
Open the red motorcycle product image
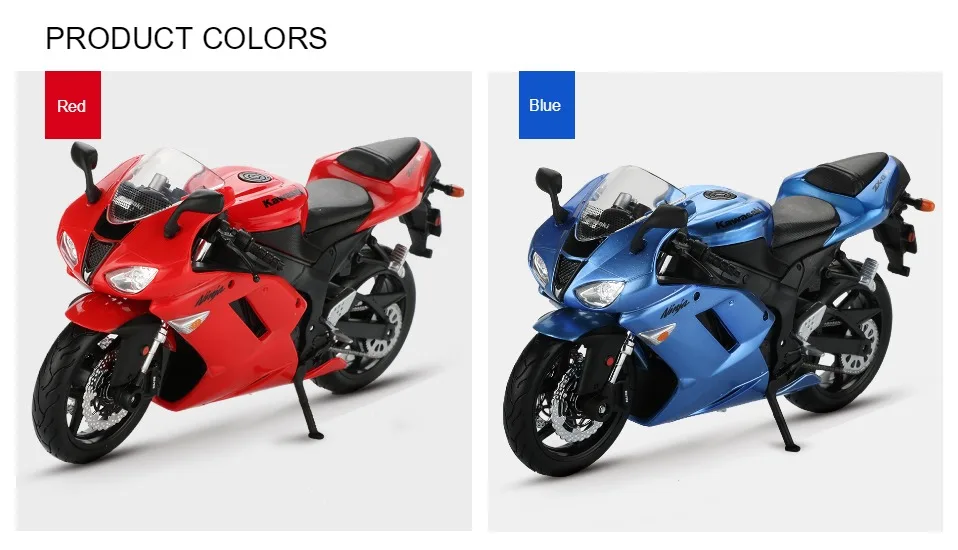click(243, 301)
